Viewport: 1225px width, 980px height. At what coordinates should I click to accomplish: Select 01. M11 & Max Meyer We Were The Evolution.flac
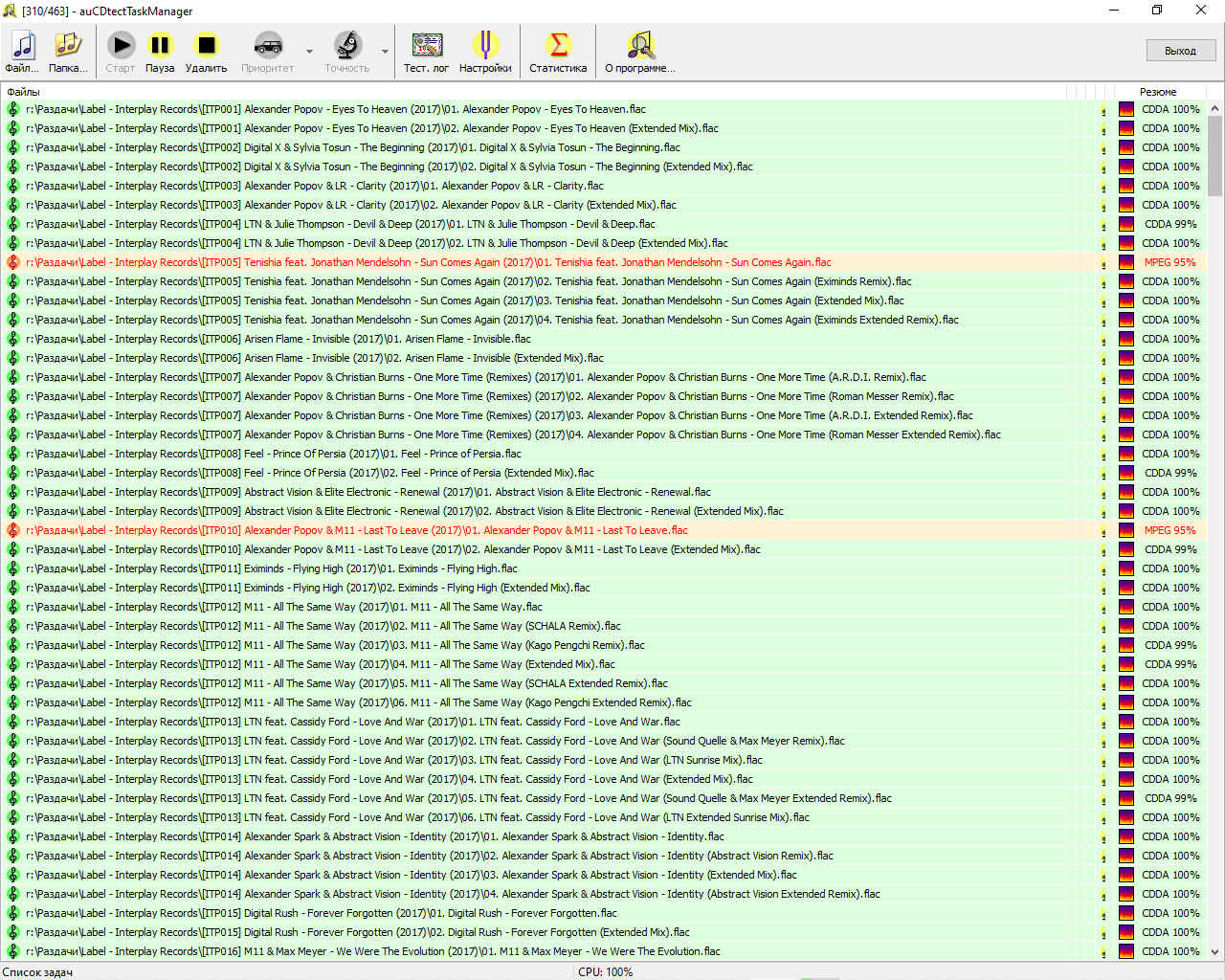(x=605, y=951)
